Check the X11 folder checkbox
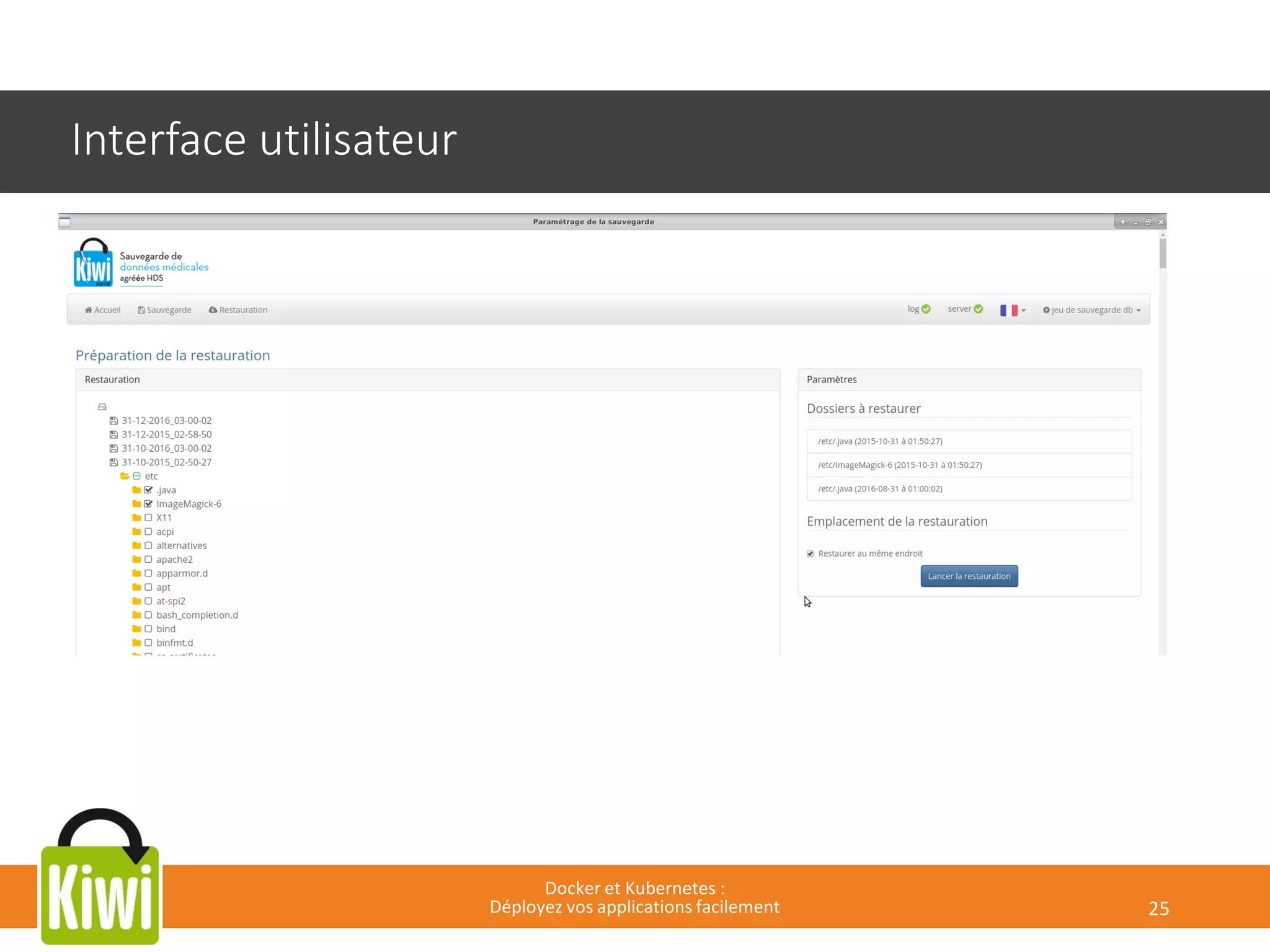 click(148, 518)
